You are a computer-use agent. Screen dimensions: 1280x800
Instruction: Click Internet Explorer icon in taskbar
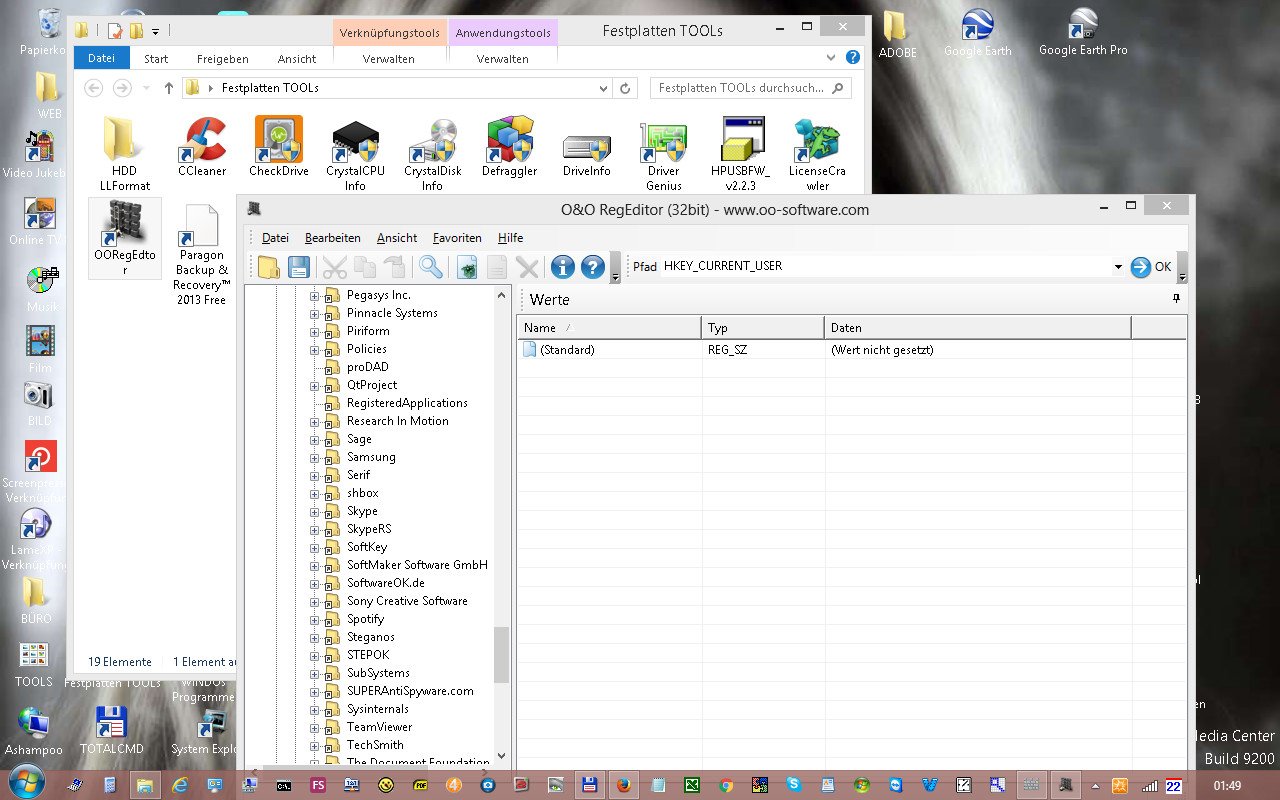181,785
